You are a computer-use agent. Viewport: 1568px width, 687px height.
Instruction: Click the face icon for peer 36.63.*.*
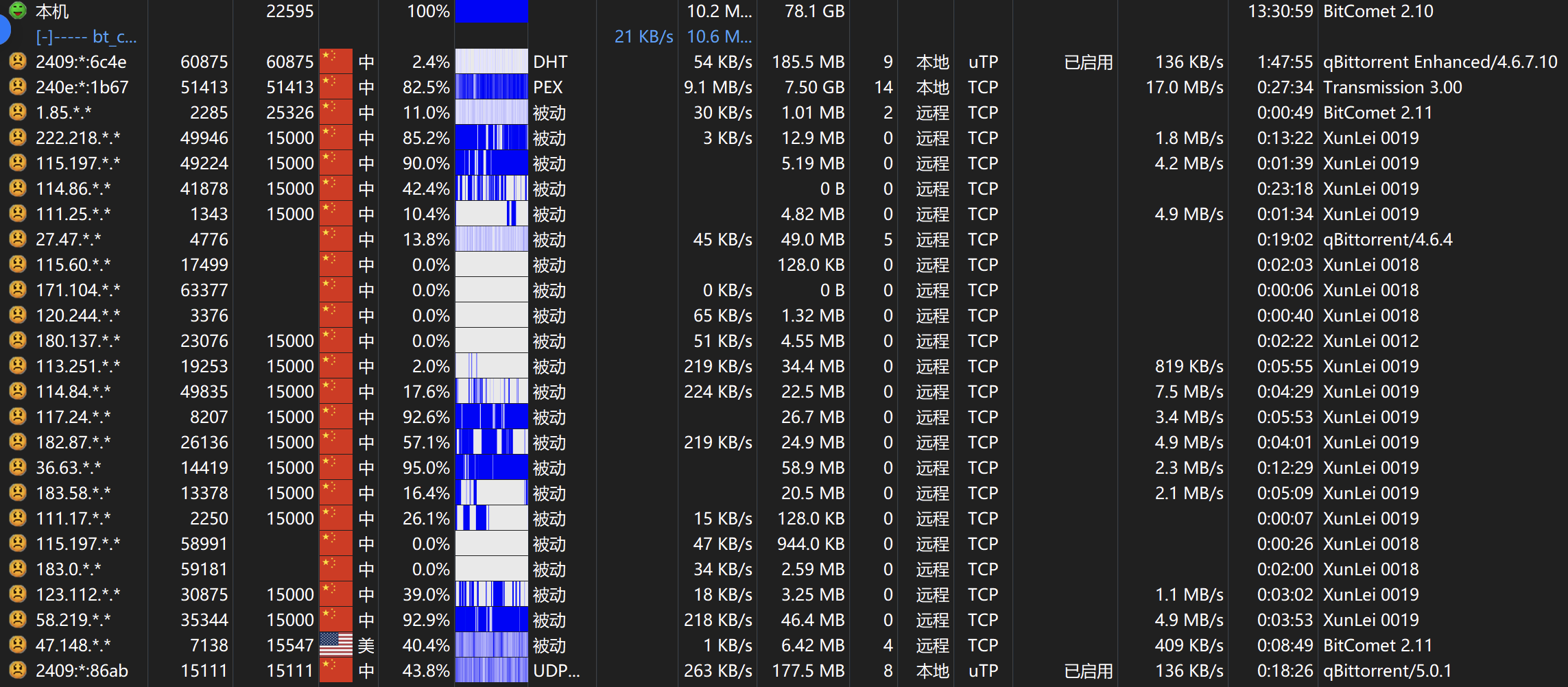click(x=17, y=468)
